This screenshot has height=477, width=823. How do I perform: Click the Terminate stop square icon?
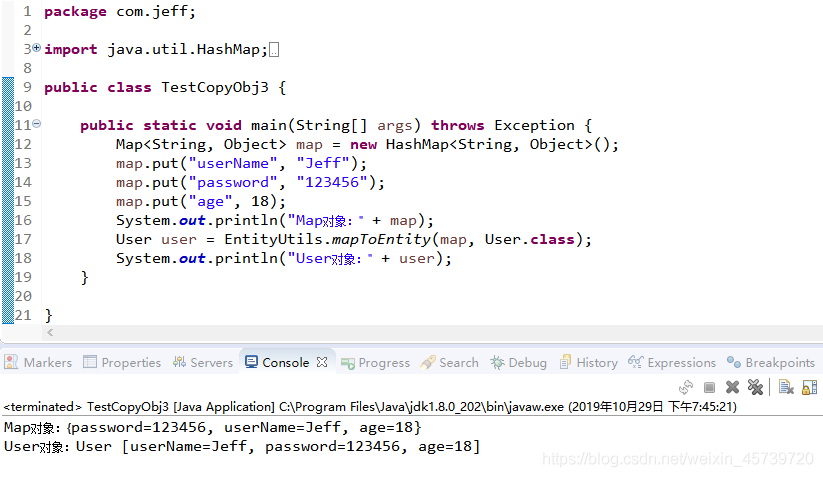709,388
